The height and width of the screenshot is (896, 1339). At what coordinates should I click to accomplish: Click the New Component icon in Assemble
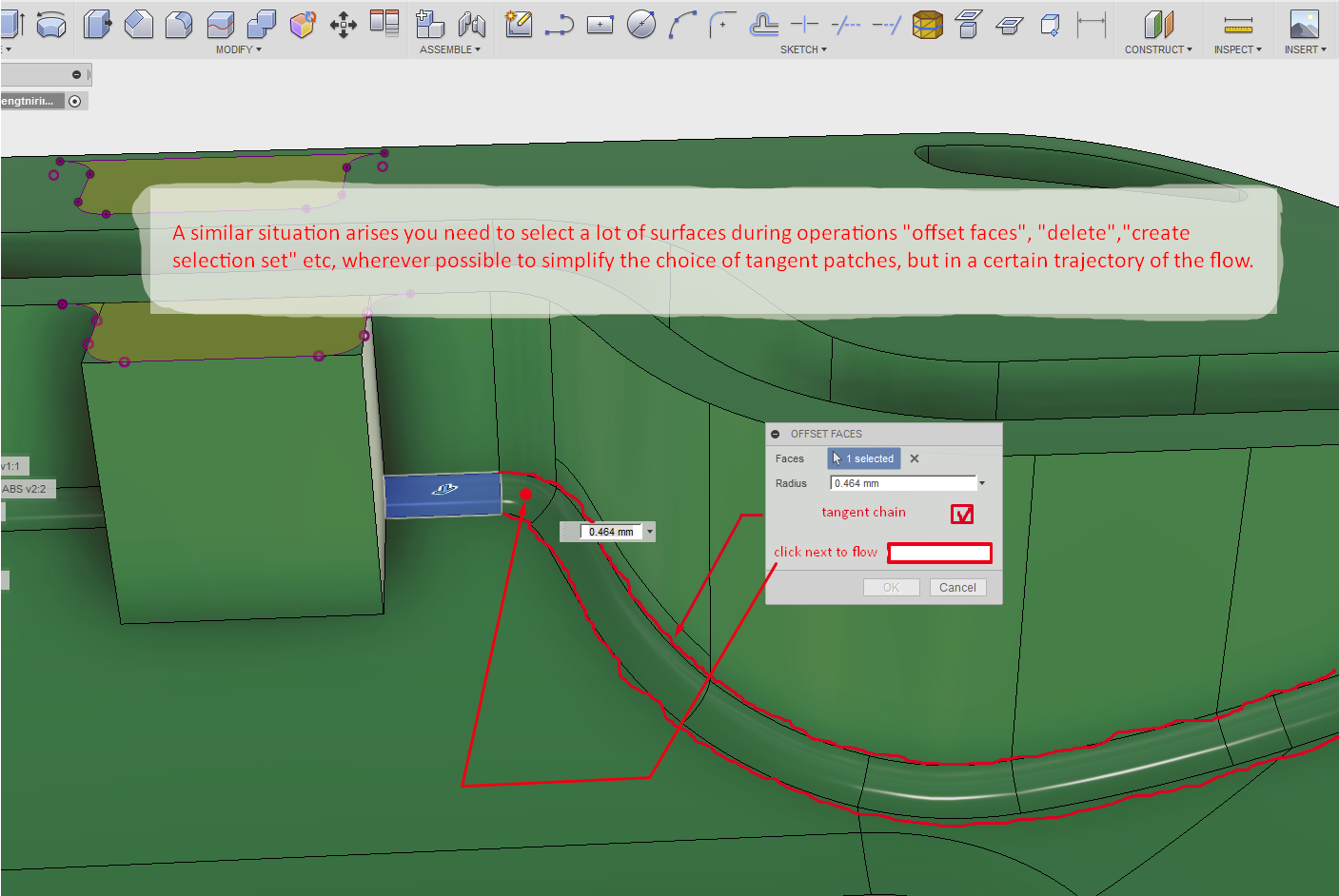430,24
